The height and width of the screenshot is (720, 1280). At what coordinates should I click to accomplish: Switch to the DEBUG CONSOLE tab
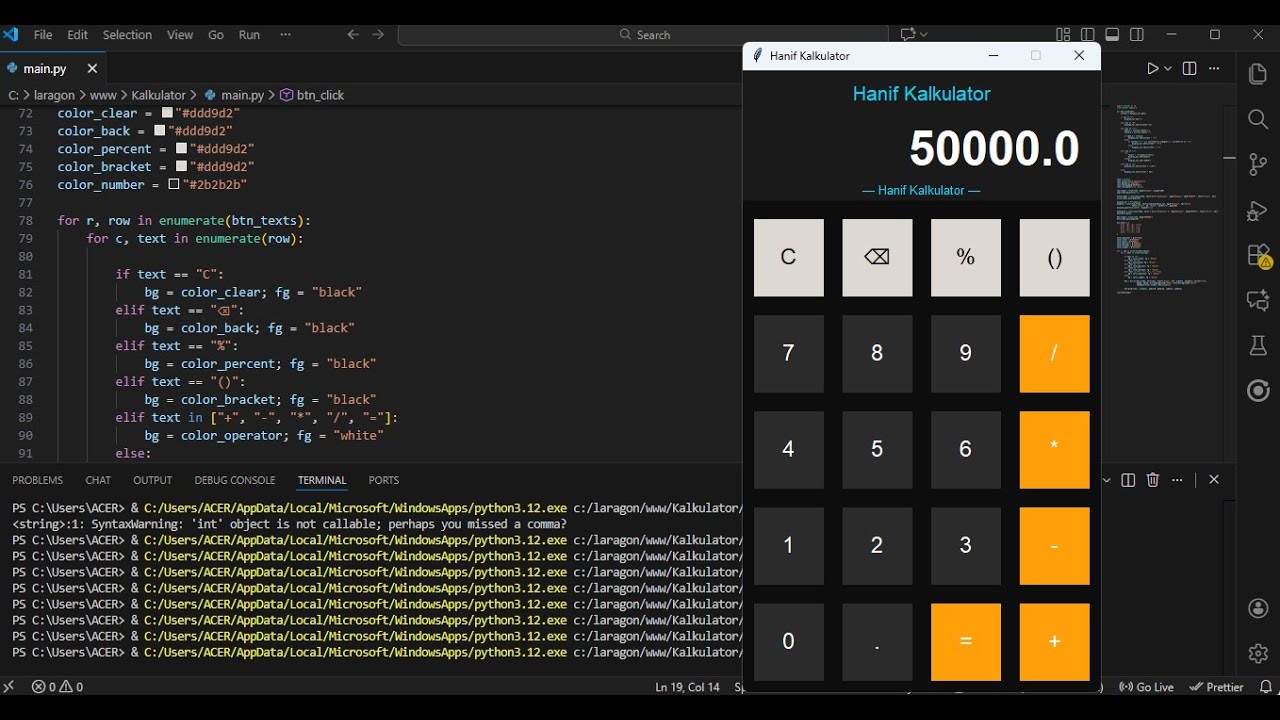(x=235, y=480)
